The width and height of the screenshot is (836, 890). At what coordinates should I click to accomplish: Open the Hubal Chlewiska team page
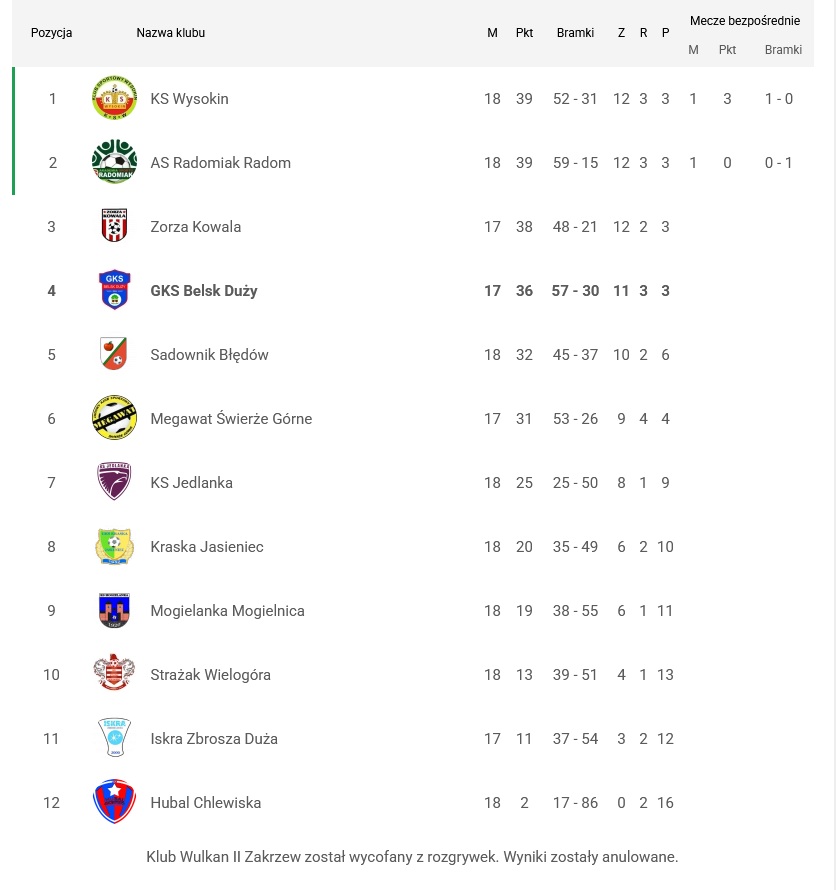[205, 803]
